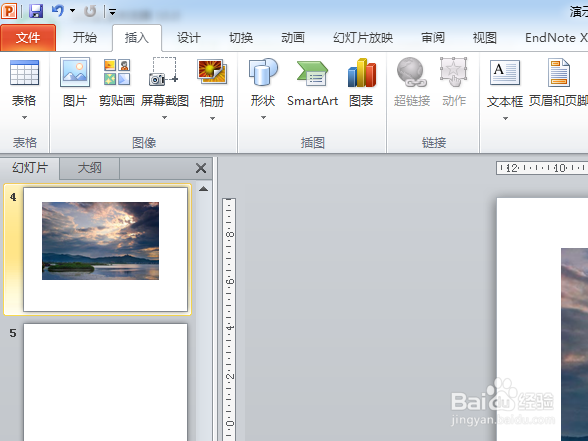588x441 pixels.
Task: Open the 文件 (File) tab
Action: coord(28,38)
